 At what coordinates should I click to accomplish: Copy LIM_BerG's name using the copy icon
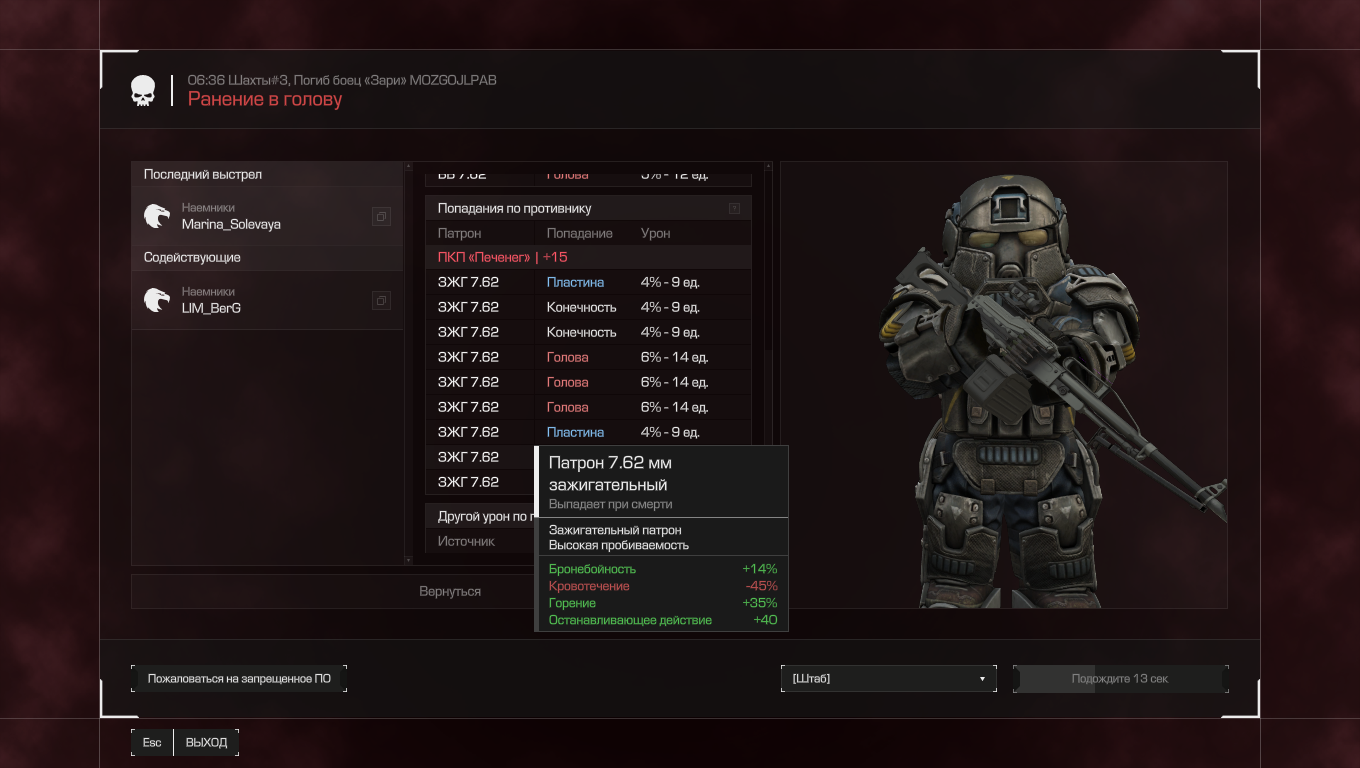click(381, 300)
